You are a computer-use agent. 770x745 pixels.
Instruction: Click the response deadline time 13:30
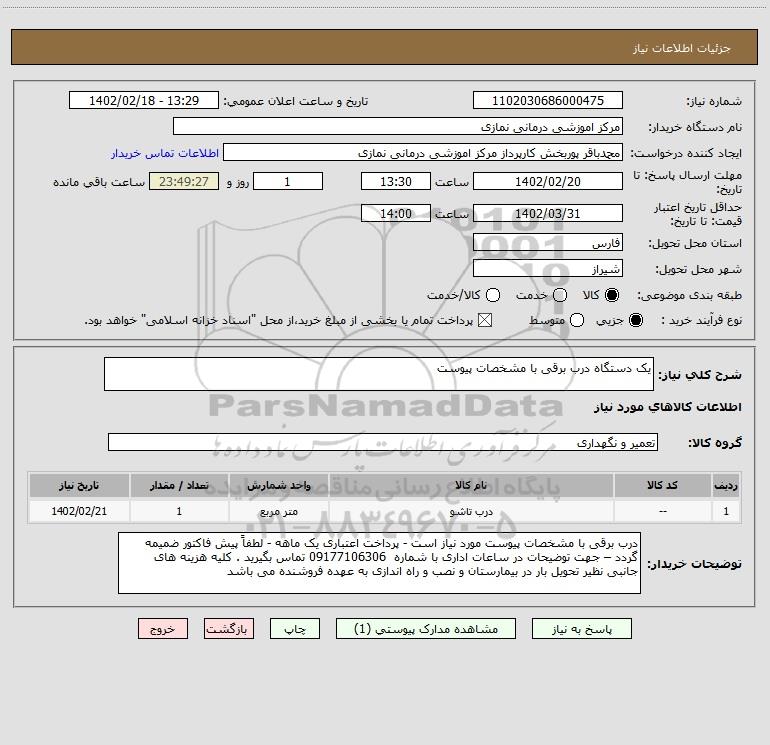pos(396,181)
